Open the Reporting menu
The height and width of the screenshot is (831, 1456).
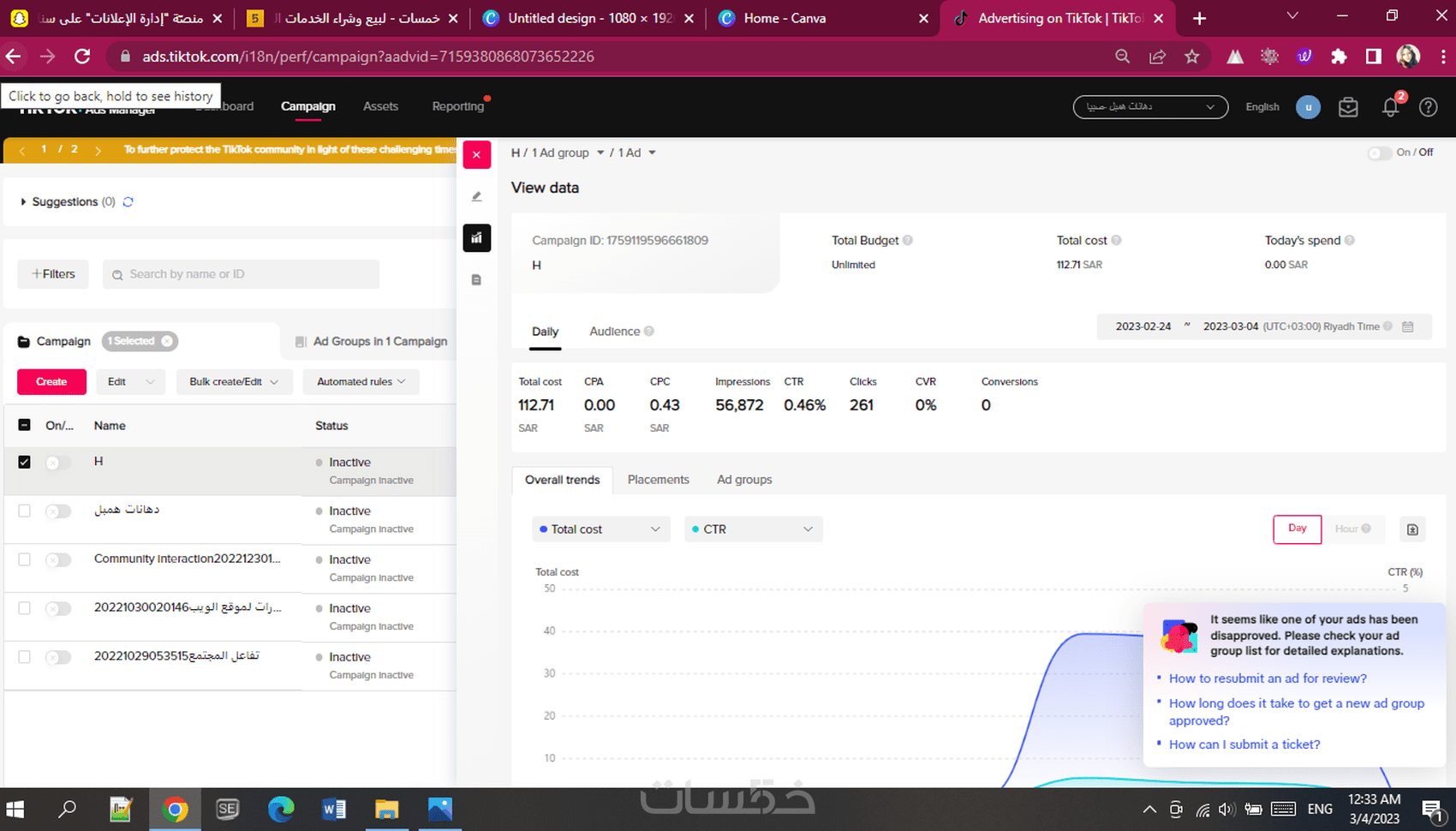coord(458,107)
